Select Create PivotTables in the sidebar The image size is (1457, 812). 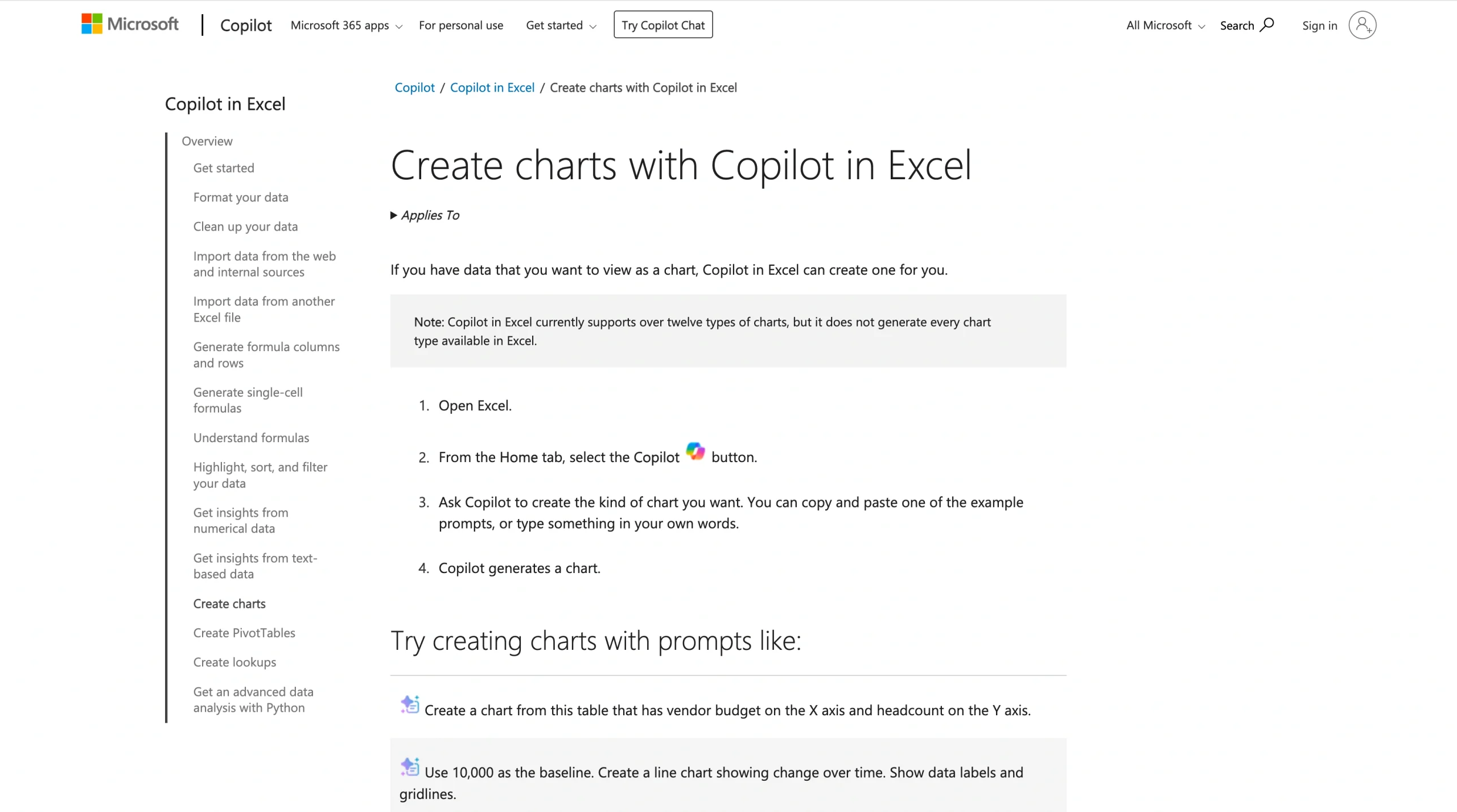pos(244,633)
